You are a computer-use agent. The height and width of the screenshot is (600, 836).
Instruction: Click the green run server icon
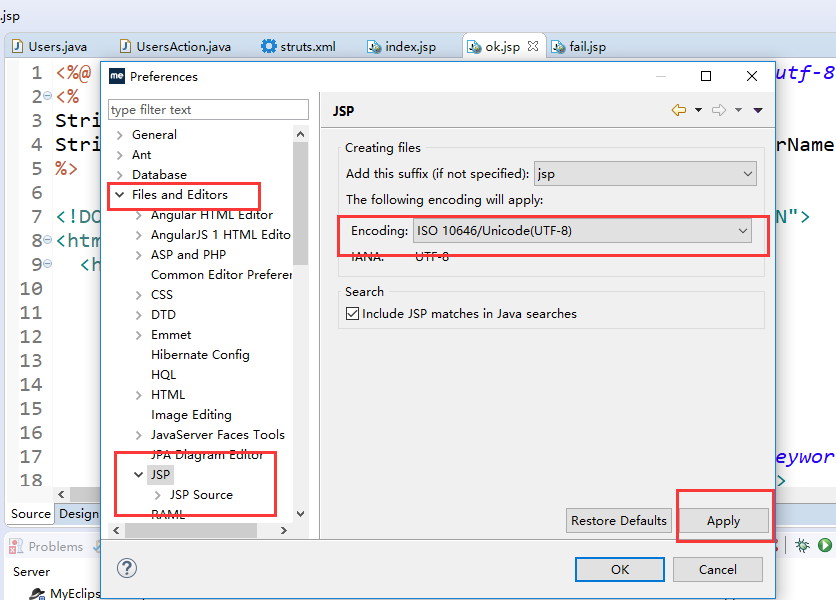point(825,545)
